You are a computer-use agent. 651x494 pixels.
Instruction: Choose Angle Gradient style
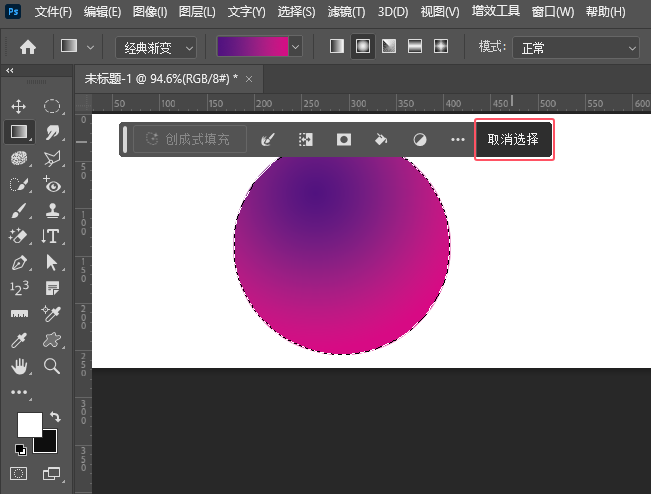coord(389,46)
